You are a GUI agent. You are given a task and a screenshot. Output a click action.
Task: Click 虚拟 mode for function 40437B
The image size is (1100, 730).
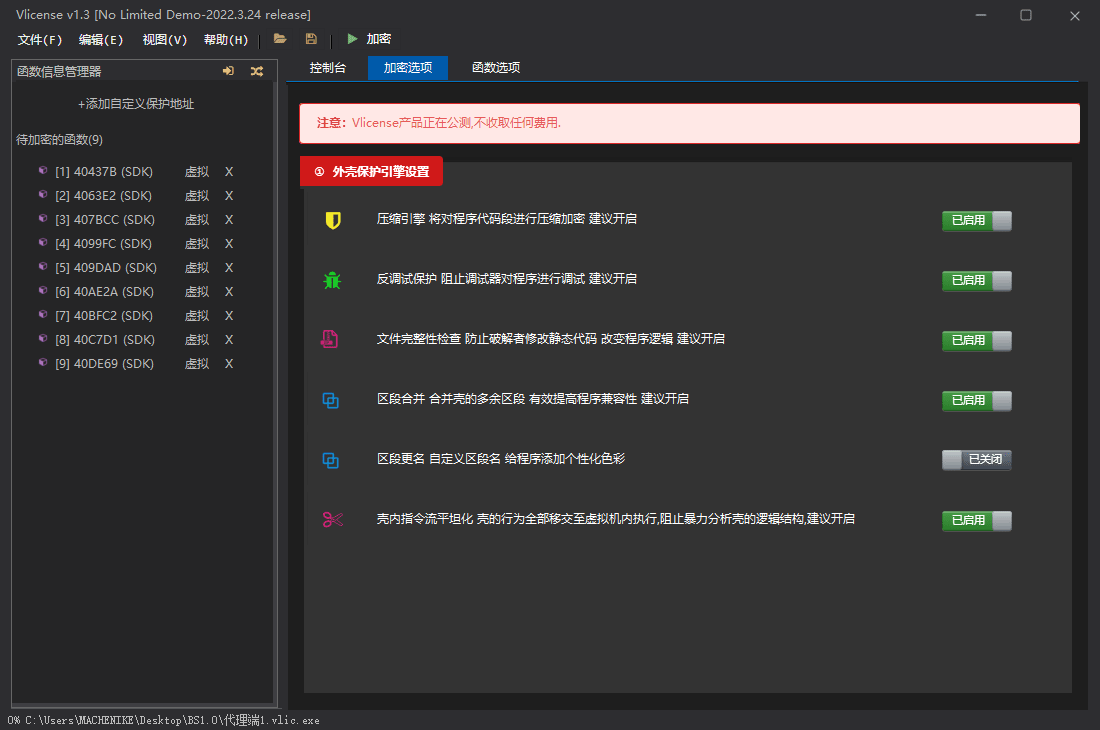point(197,172)
